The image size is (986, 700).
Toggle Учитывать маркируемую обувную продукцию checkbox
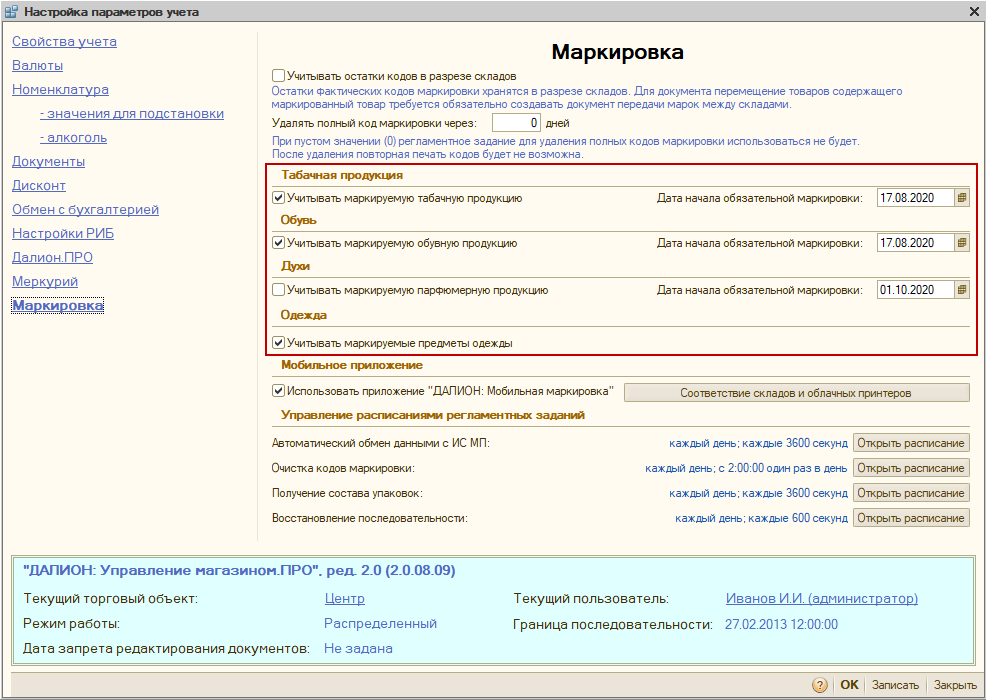[x=278, y=243]
